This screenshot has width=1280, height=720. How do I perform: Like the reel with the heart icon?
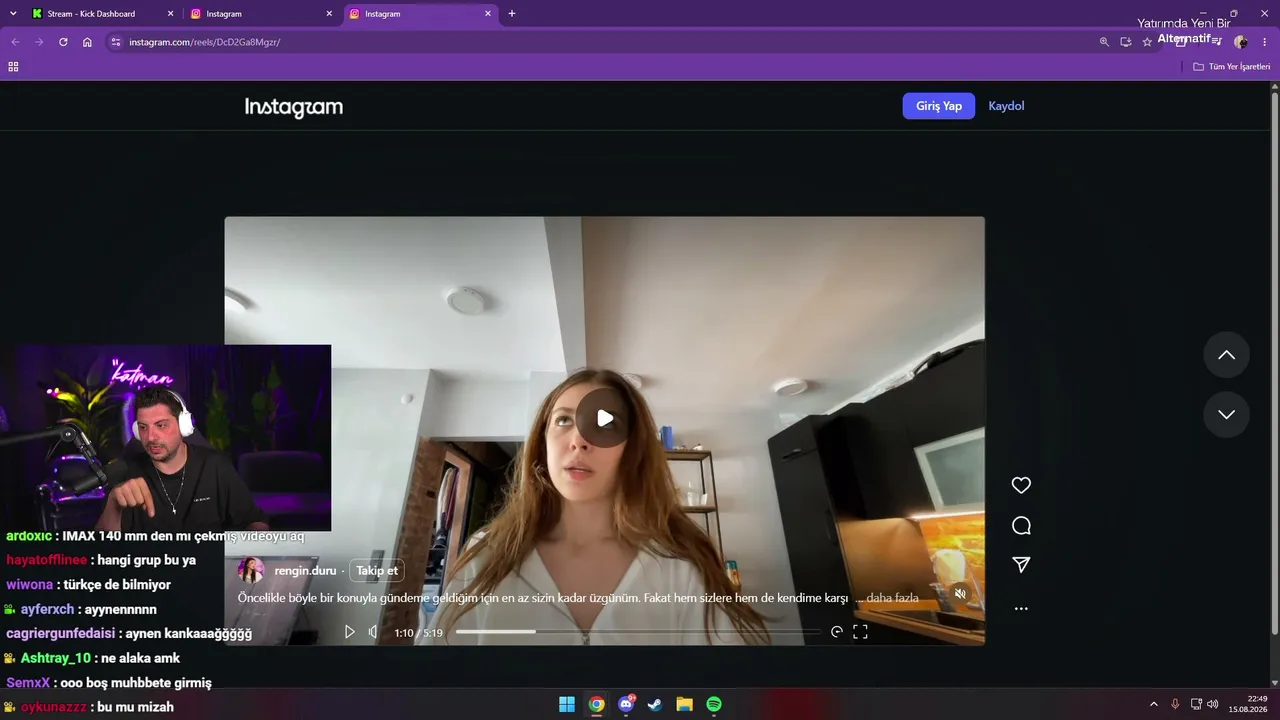pos(1021,485)
